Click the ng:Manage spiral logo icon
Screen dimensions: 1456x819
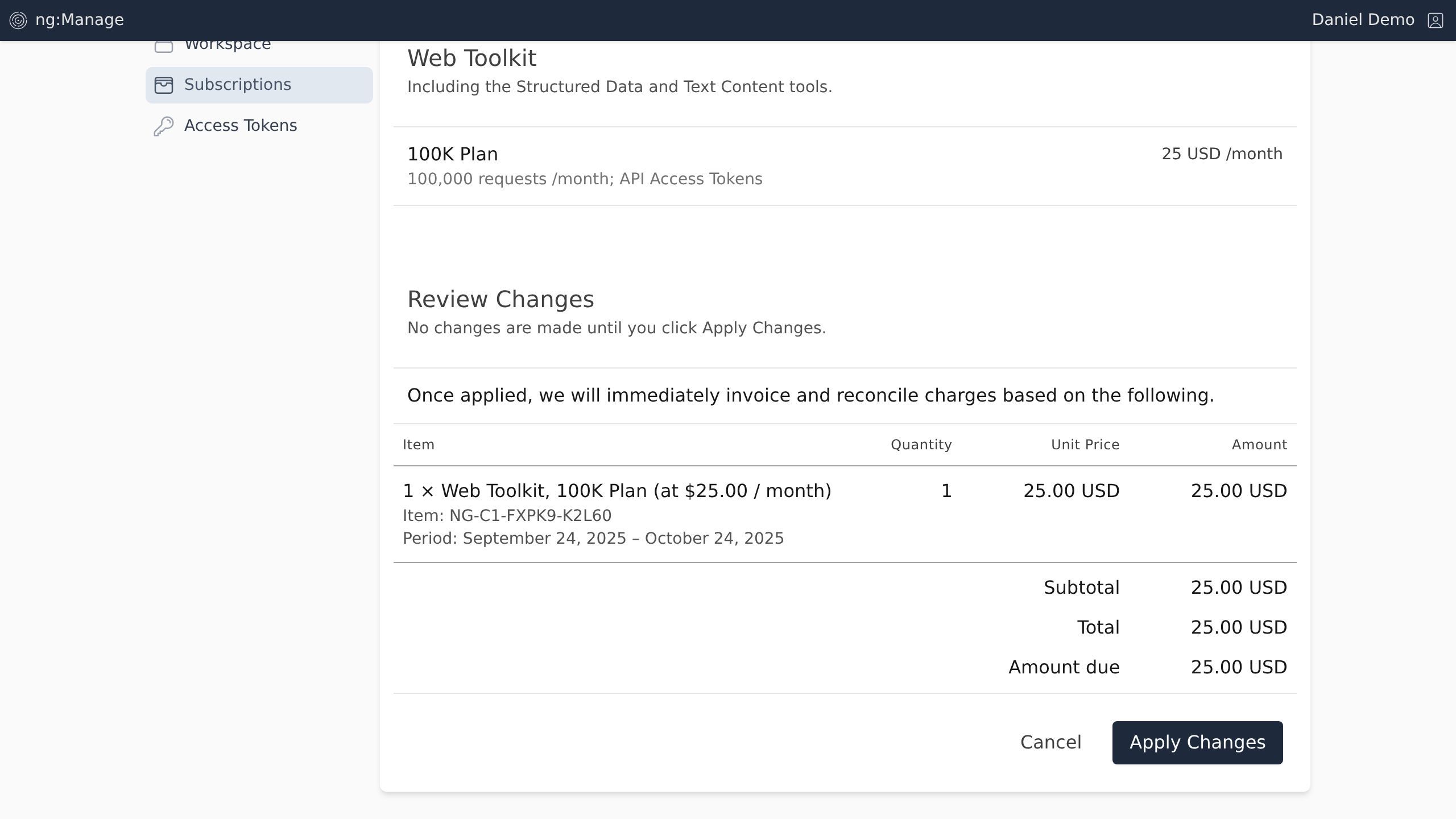pos(18,20)
